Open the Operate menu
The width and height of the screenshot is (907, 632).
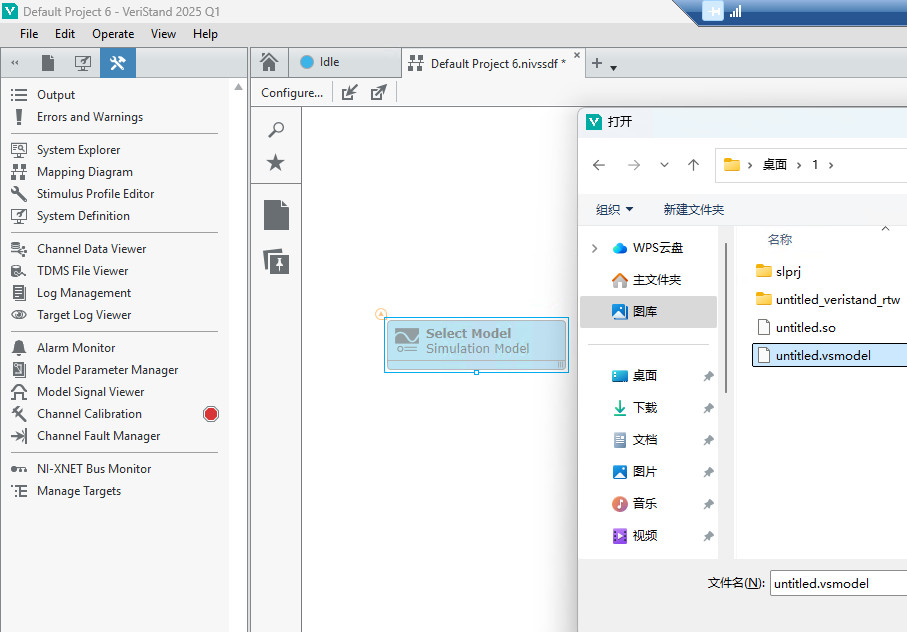(113, 34)
